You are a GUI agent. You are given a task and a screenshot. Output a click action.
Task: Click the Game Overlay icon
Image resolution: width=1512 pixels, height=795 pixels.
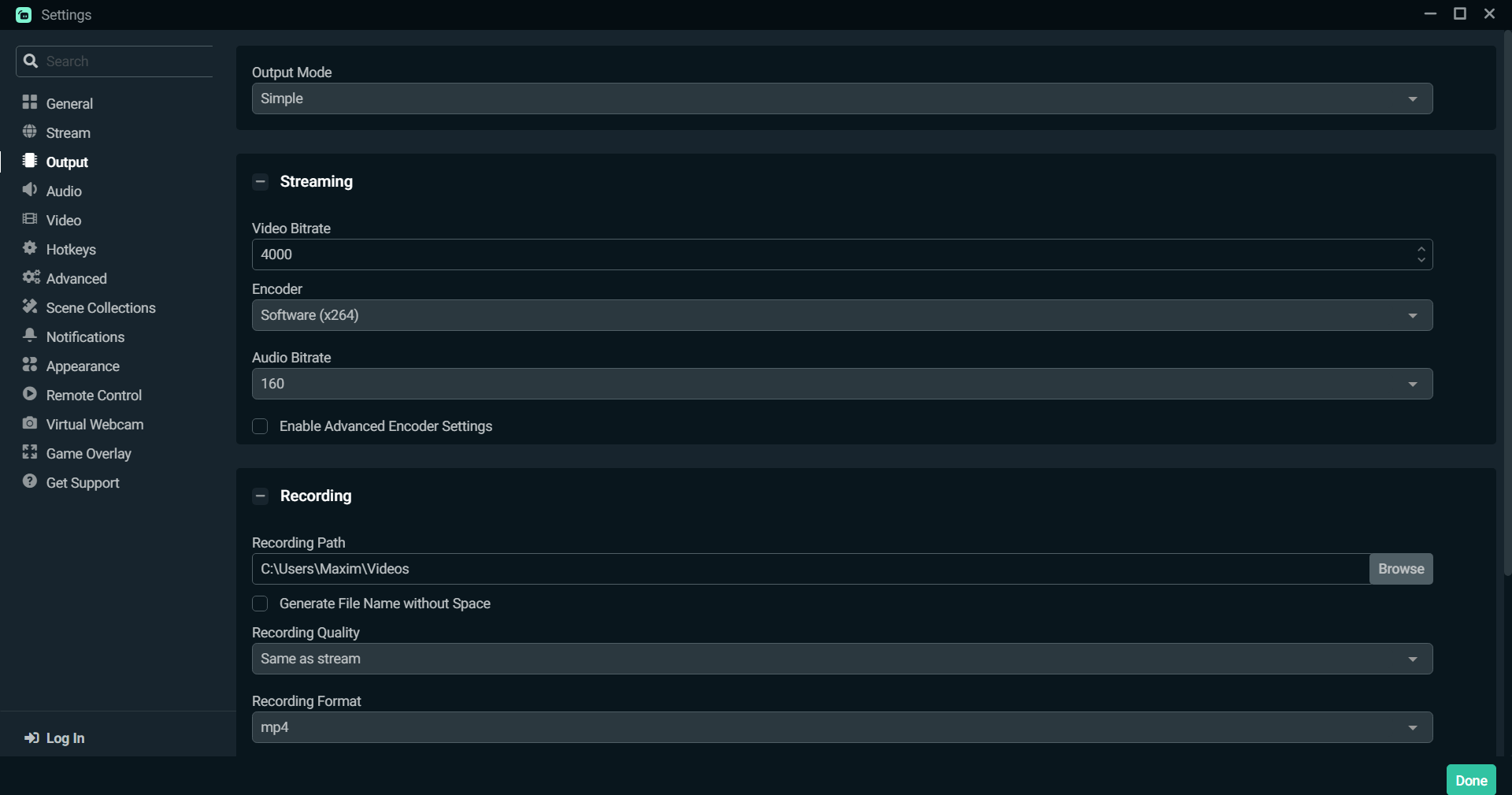pos(30,452)
